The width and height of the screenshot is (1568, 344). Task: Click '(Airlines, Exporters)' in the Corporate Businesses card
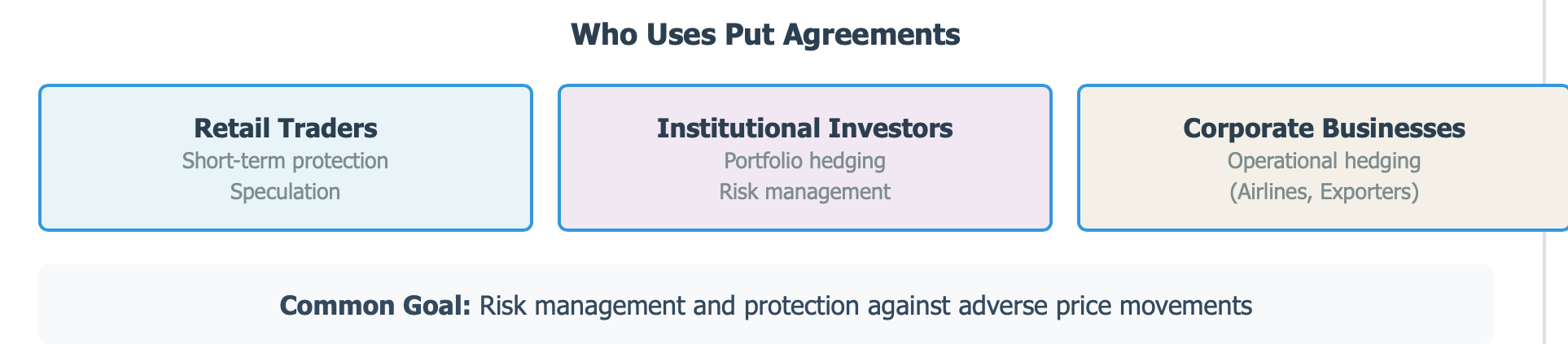pos(1325,192)
